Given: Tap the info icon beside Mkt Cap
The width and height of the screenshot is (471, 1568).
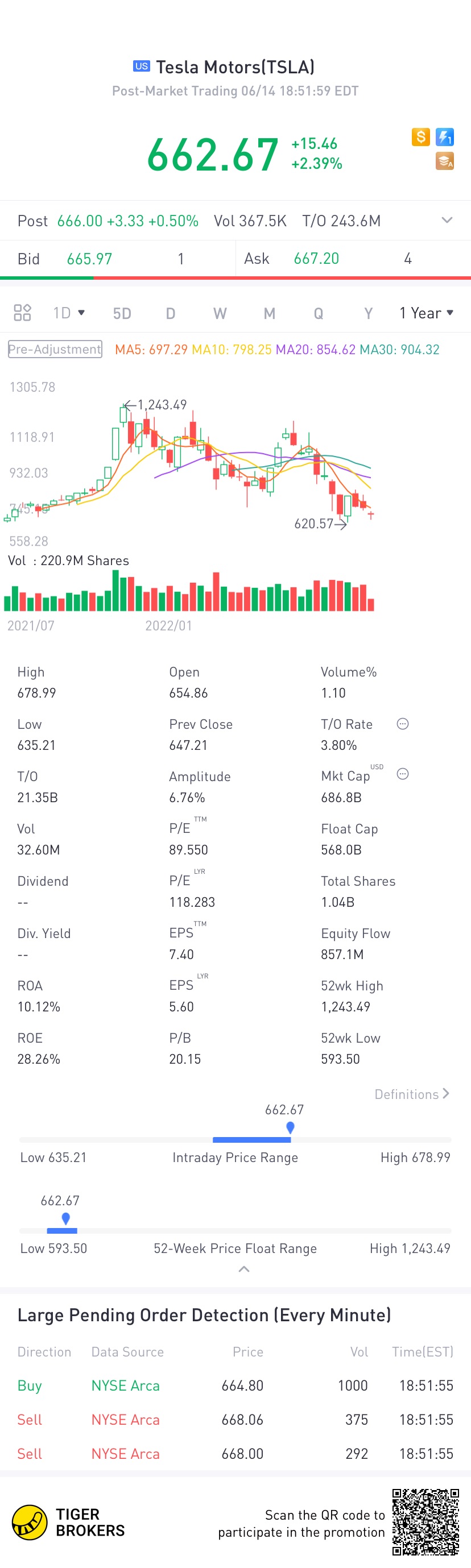Looking at the screenshot, I should 403,774.
